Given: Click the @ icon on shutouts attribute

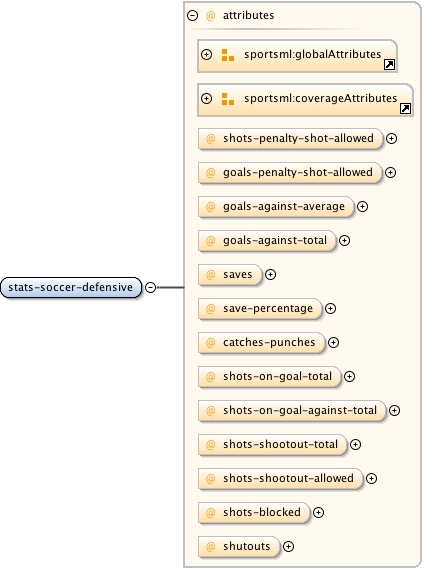Looking at the screenshot, I should (x=210, y=547).
